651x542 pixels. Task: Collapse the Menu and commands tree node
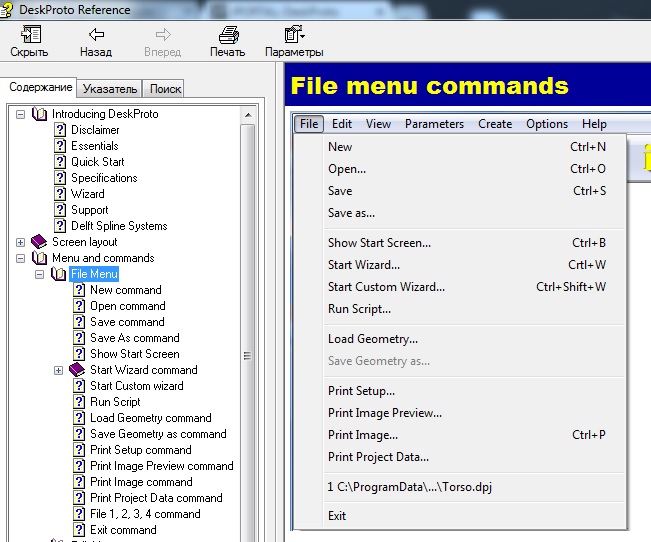pyautogui.click(x=20, y=258)
